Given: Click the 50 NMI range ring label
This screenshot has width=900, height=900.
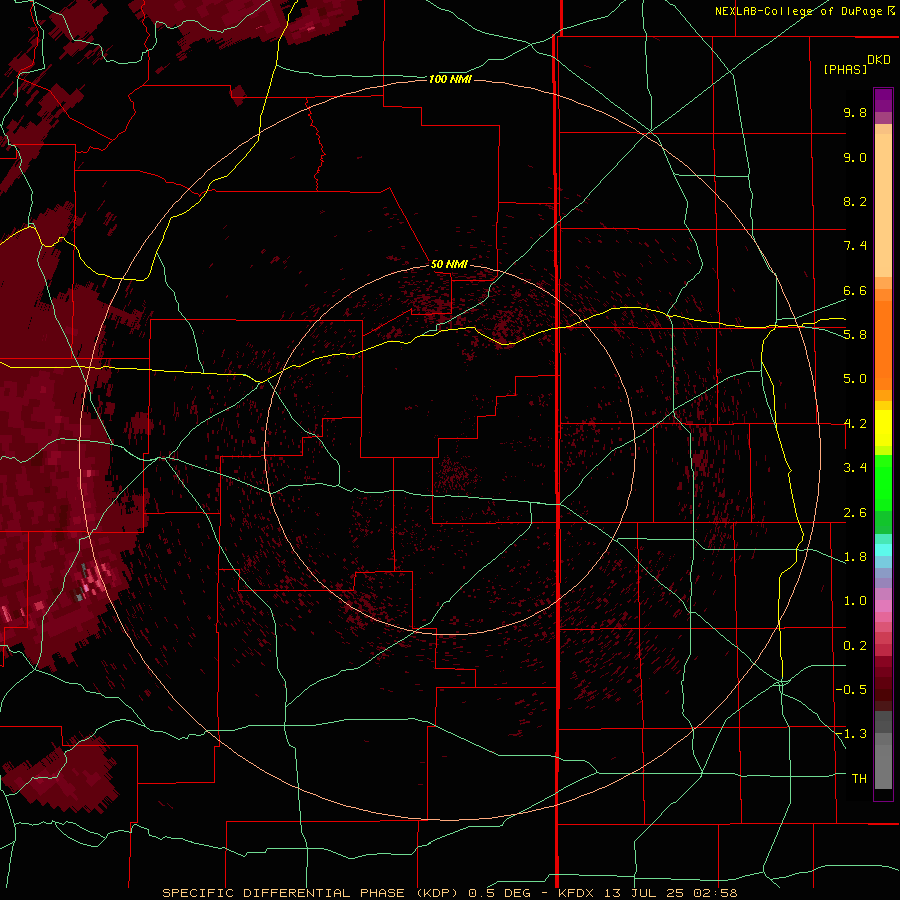Looking at the screenshot, I should click(449, 264).
